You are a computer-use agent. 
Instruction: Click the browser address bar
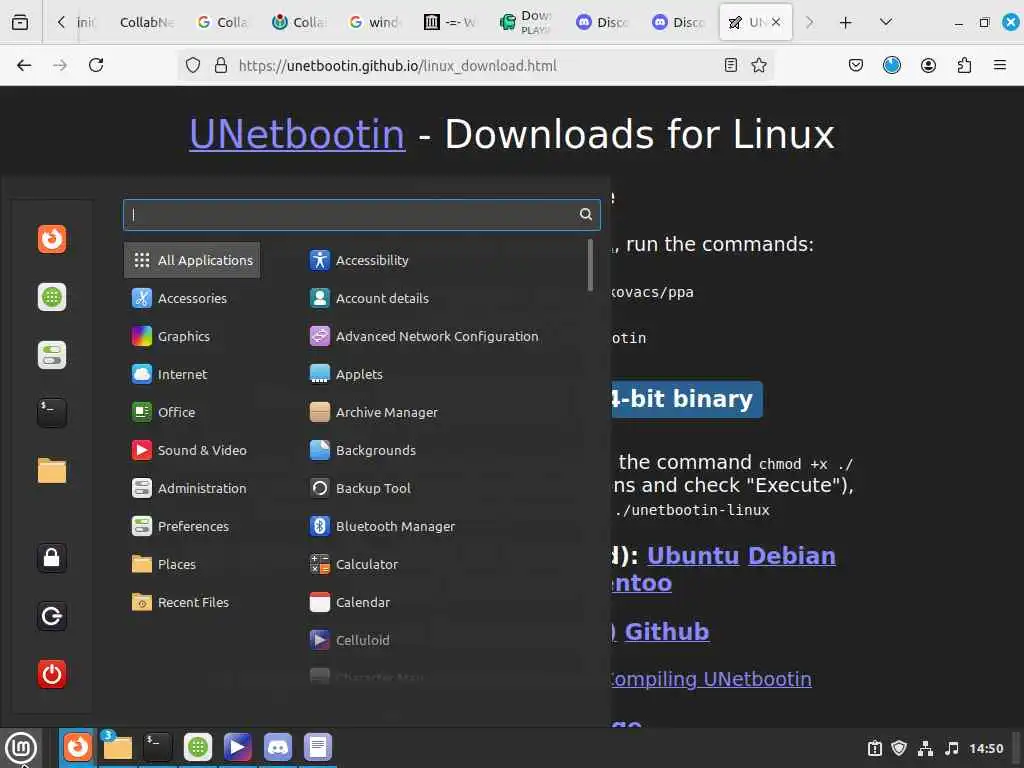[477, 65]
